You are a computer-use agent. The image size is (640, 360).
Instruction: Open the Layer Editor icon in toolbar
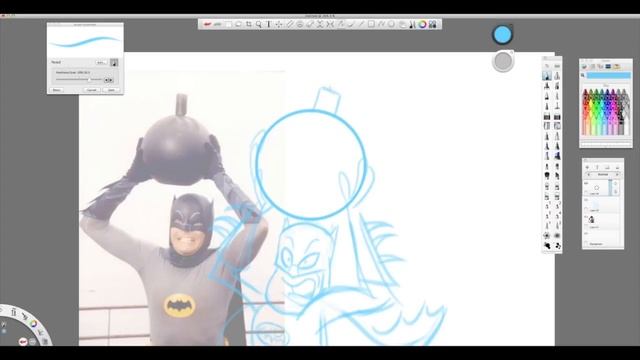pos(402,24)
